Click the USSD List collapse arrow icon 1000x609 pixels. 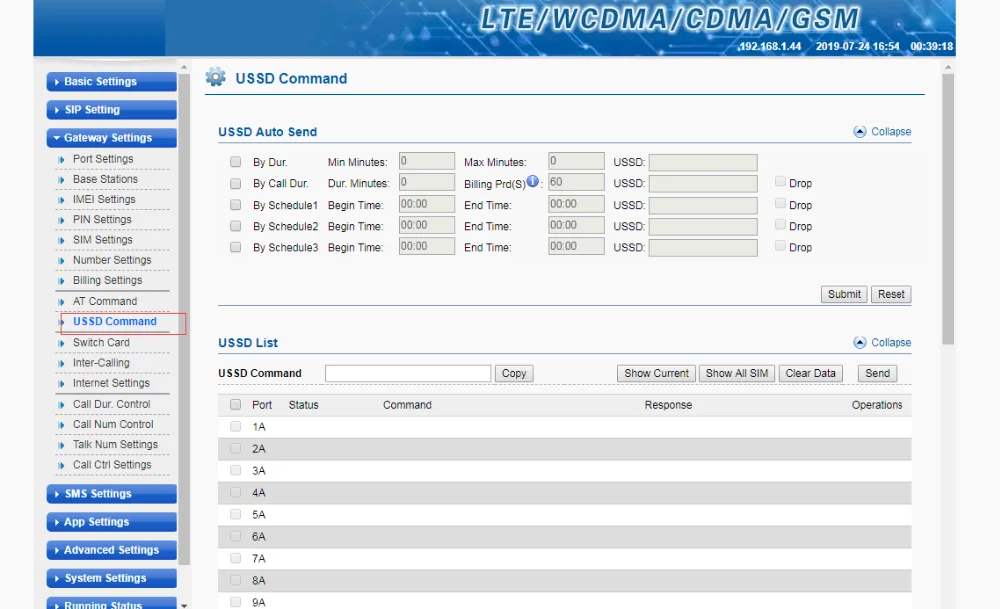coord(859,342)
